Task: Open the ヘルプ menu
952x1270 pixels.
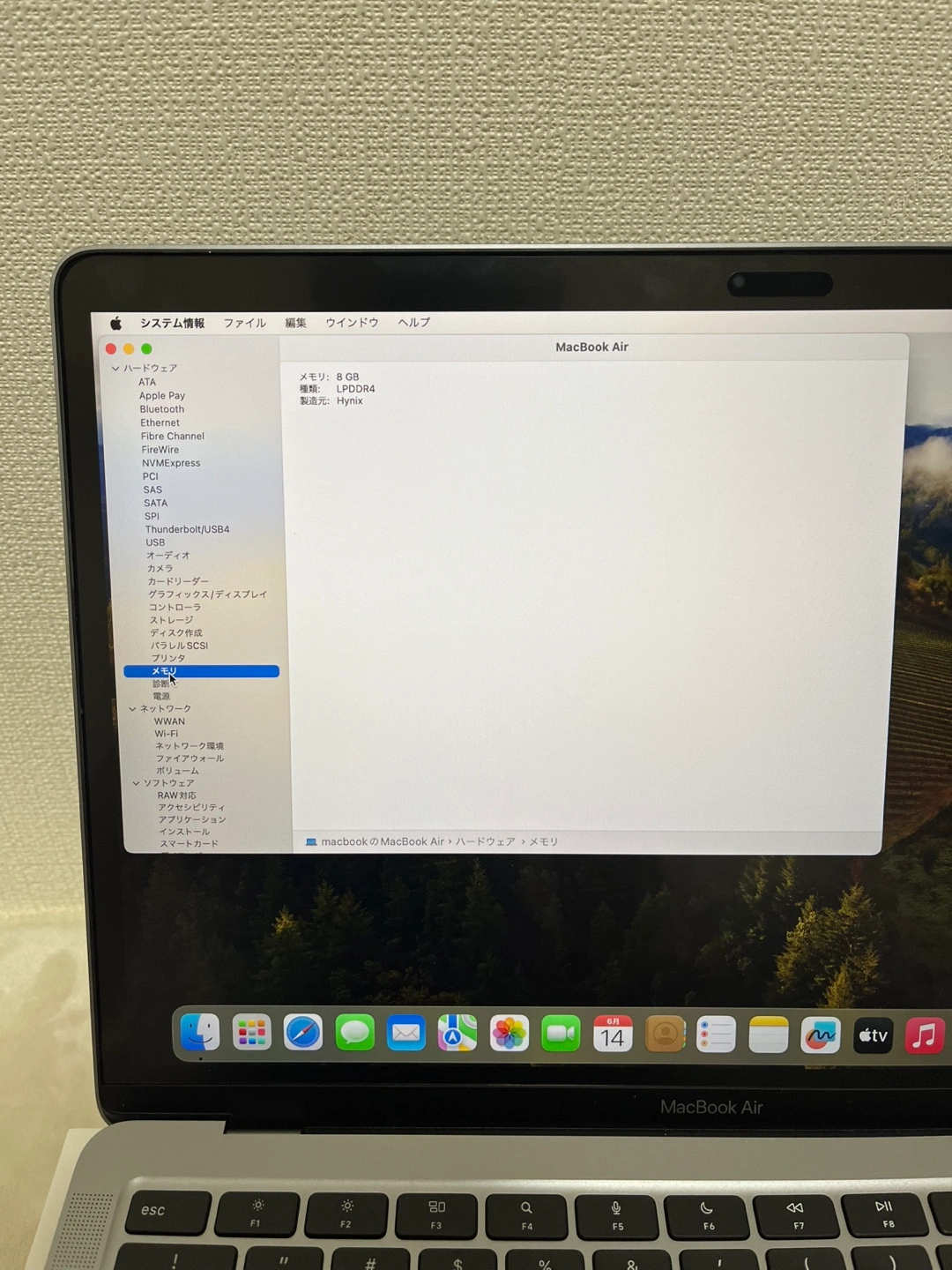Action: pos(413,323)
